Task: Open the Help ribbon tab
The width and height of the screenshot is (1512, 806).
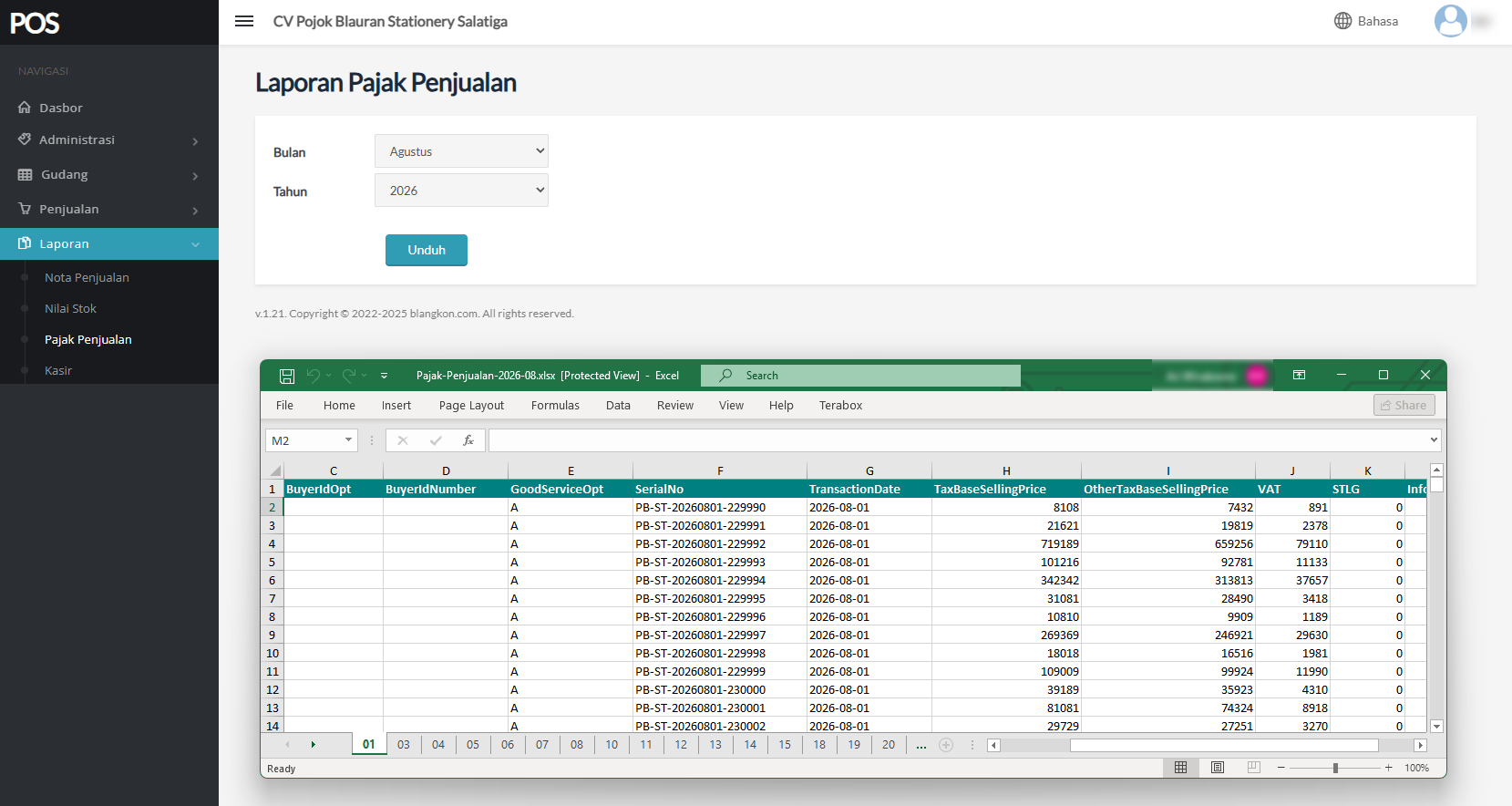Action: pyautogui.click(x=781, y=406)
